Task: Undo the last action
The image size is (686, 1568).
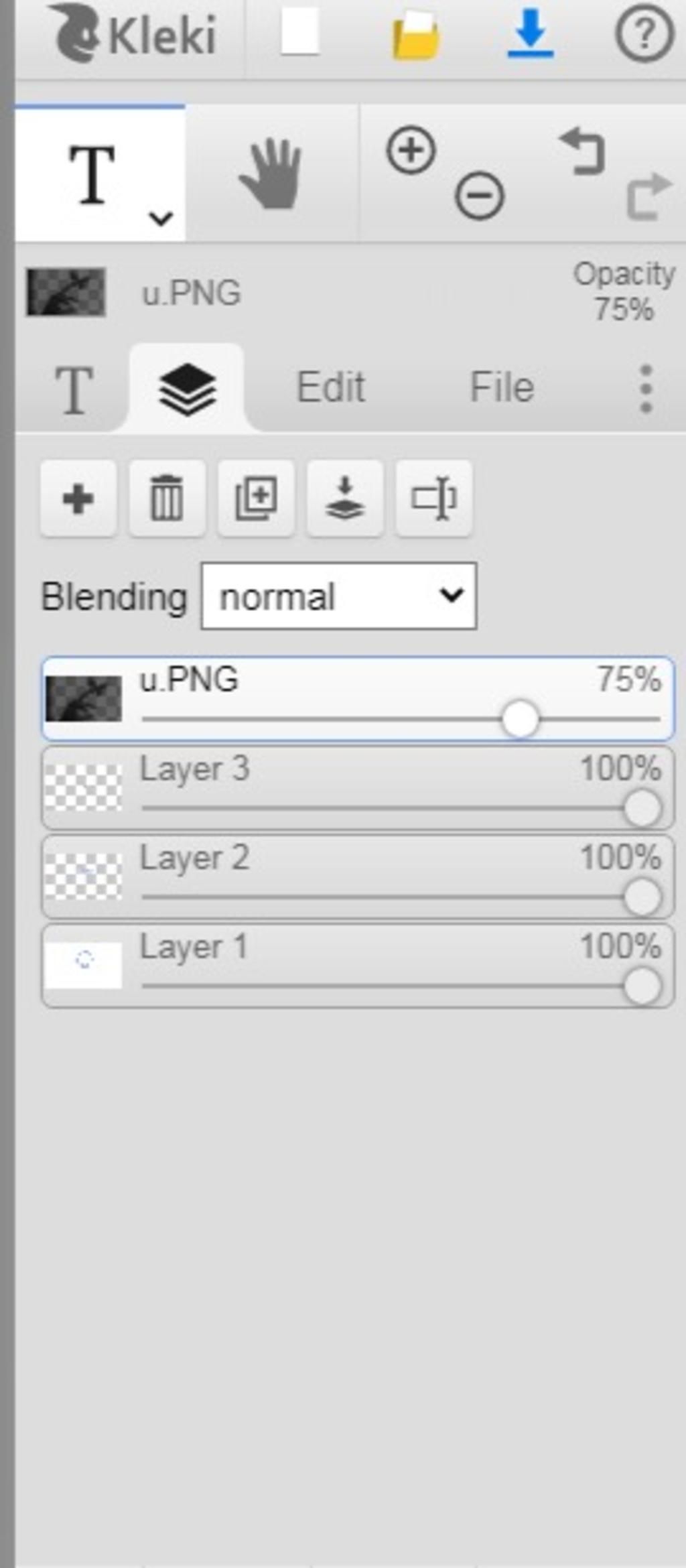Action: pos(582,151)
